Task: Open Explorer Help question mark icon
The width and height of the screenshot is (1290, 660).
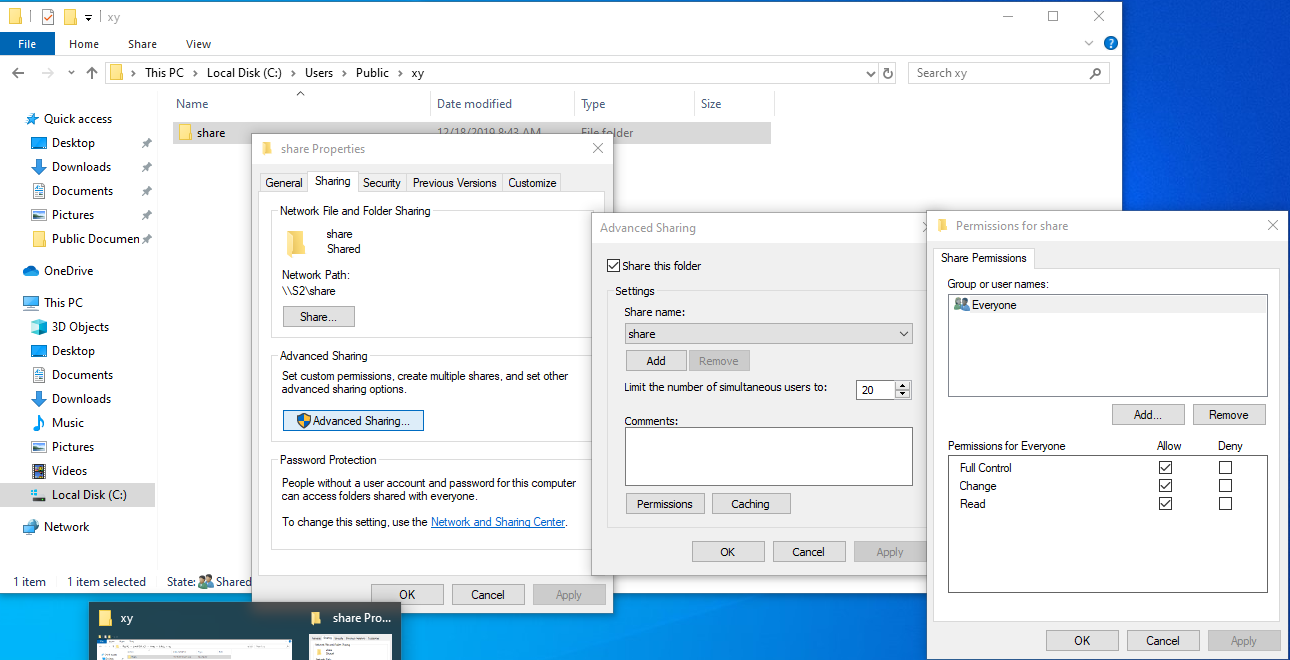Action: coord(1111,44)
